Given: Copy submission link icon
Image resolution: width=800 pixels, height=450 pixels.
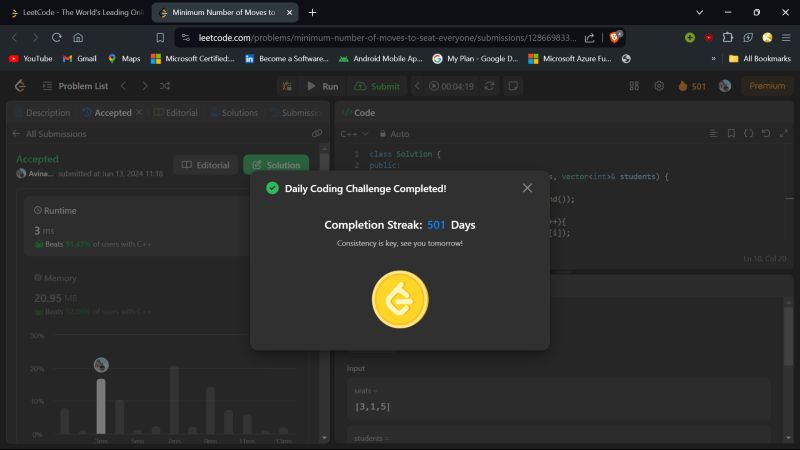Looking at the screenshot, I should (x=317, y=134).
